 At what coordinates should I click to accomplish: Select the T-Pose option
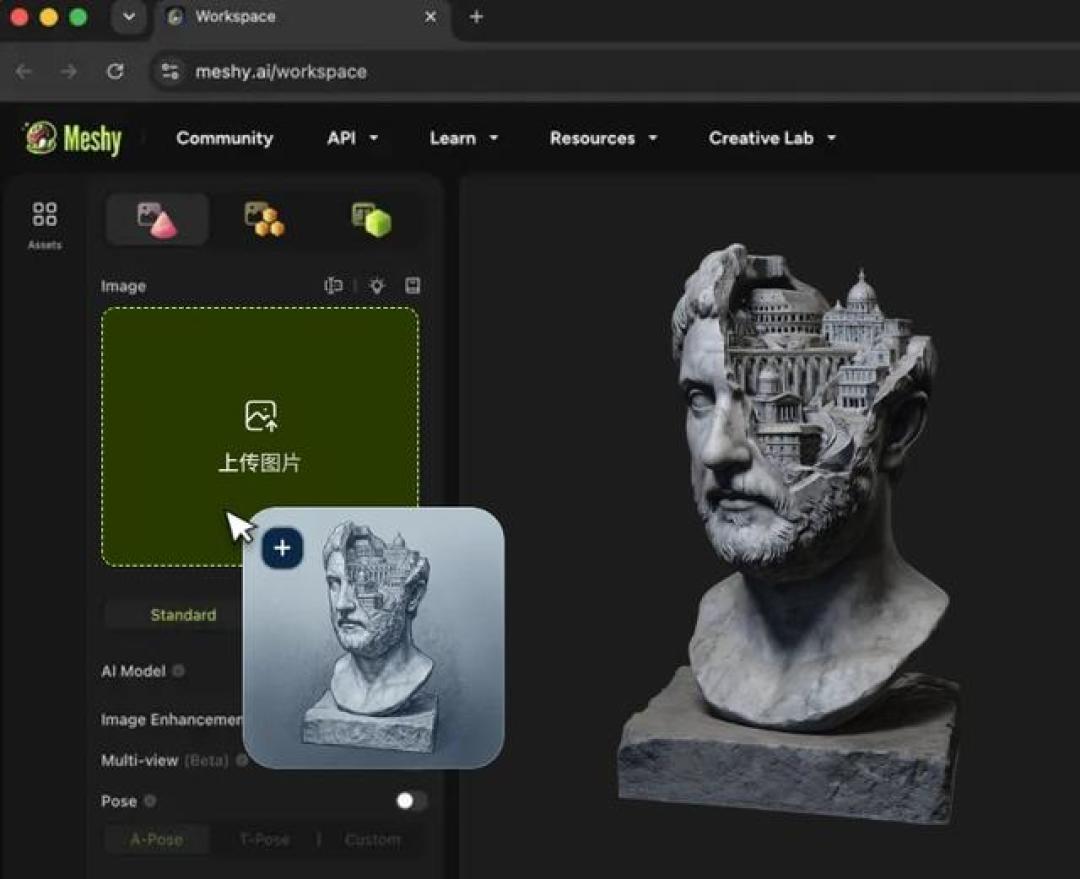[x=264, y=840]
